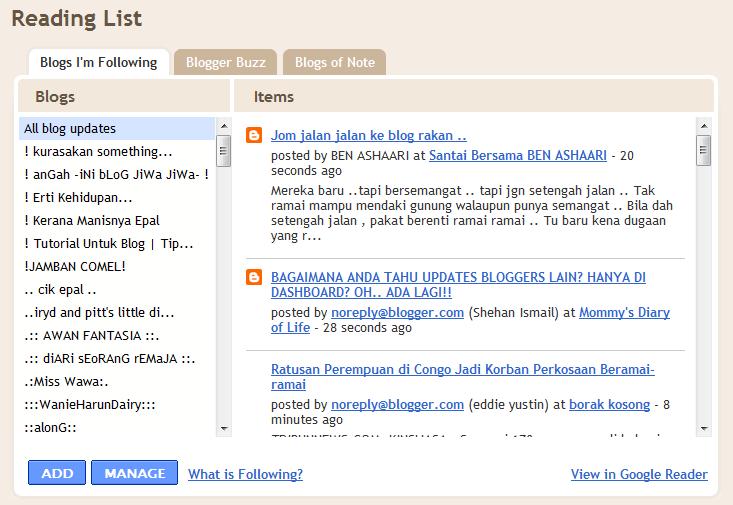Click Blogger icon beside BAGAIMANA ANDA TAHU post
The height and width of the screenshot is (505, 733).
click(254, 277)
